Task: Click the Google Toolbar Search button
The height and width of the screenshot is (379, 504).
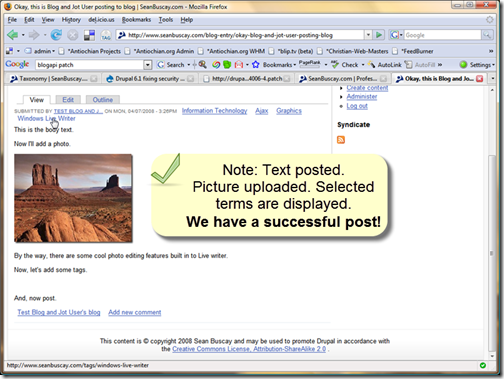Action: coord(171,65)
